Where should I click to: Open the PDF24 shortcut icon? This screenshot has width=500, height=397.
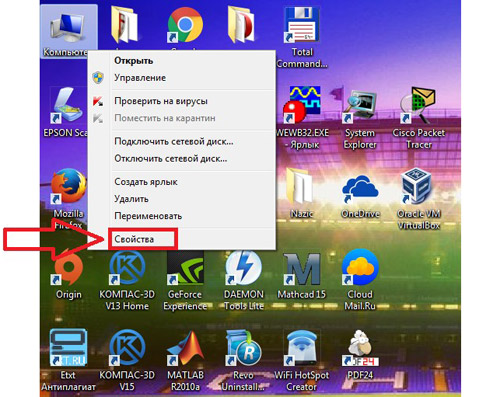coord(360,348)
